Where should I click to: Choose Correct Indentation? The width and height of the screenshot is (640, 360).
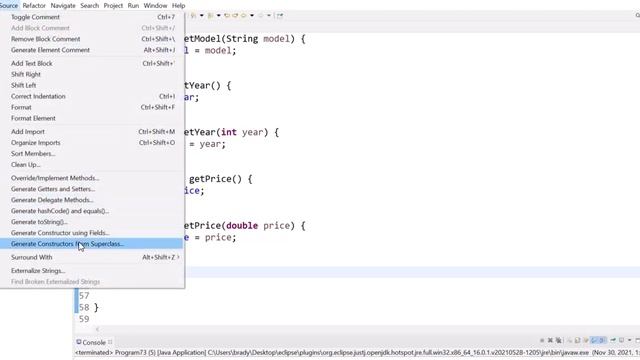pyautogui.click(x=92, y=97)
